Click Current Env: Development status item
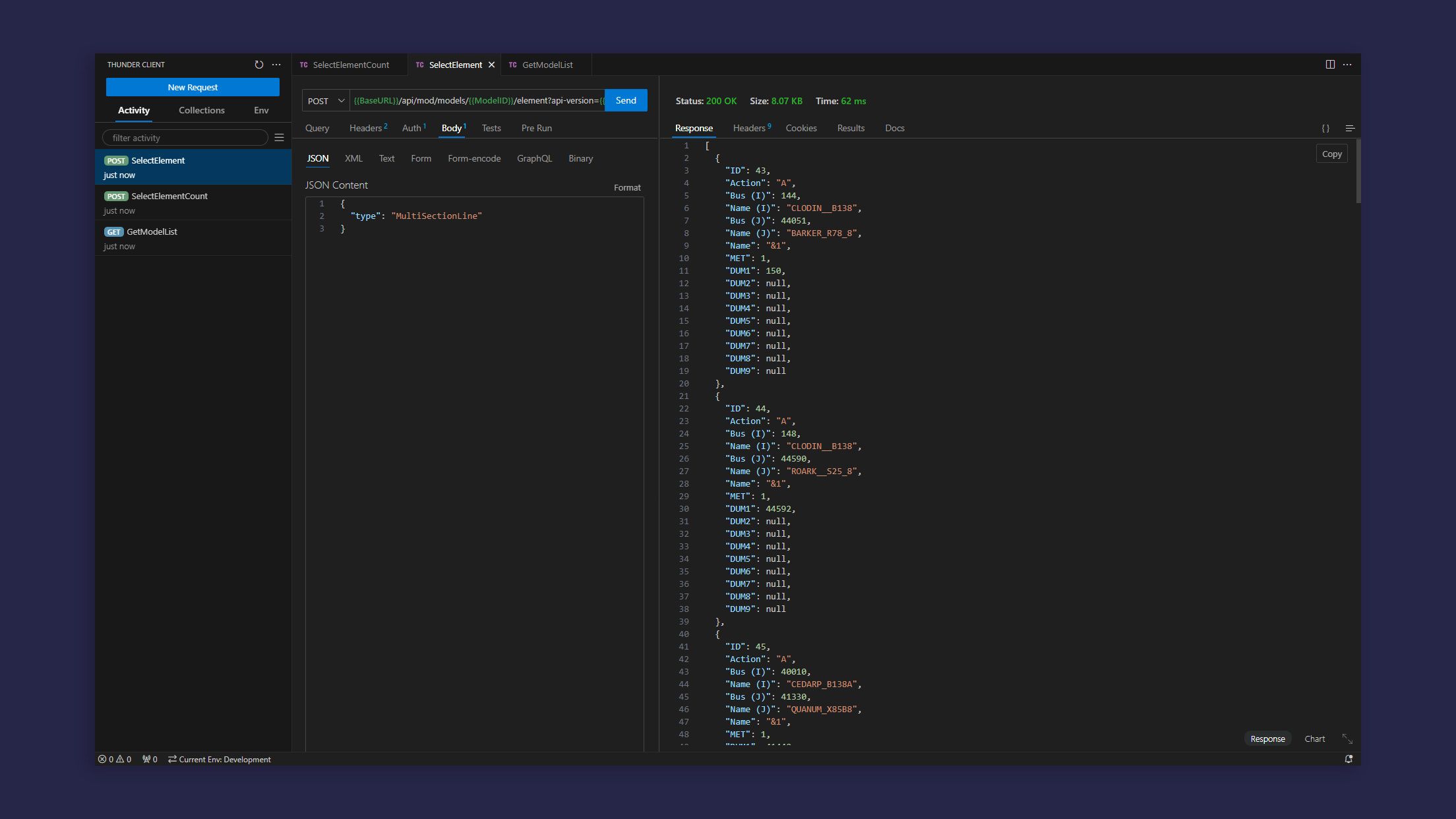The image size is (1456, 819). (220, 759)
